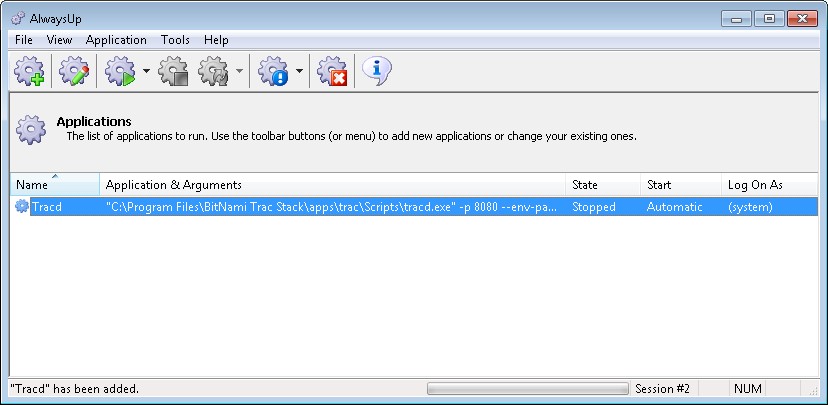Click the Add Application gear icon
This screenshot has width=828, height=405.
[29, 71]
